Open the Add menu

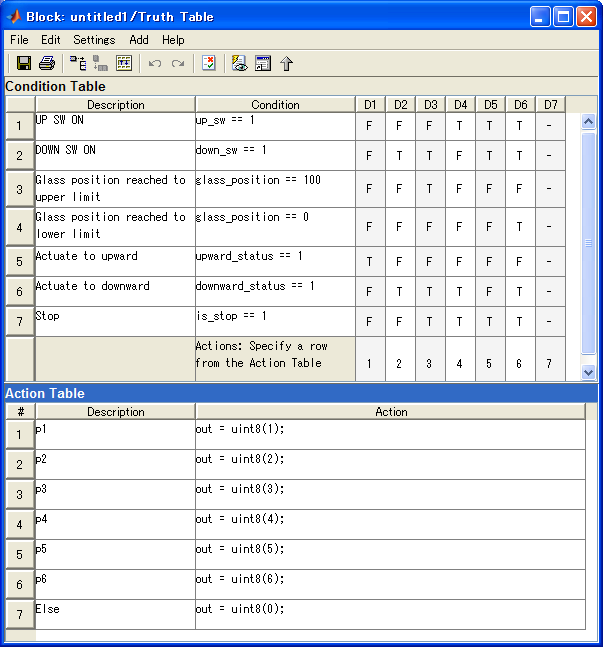coord(139,40)
